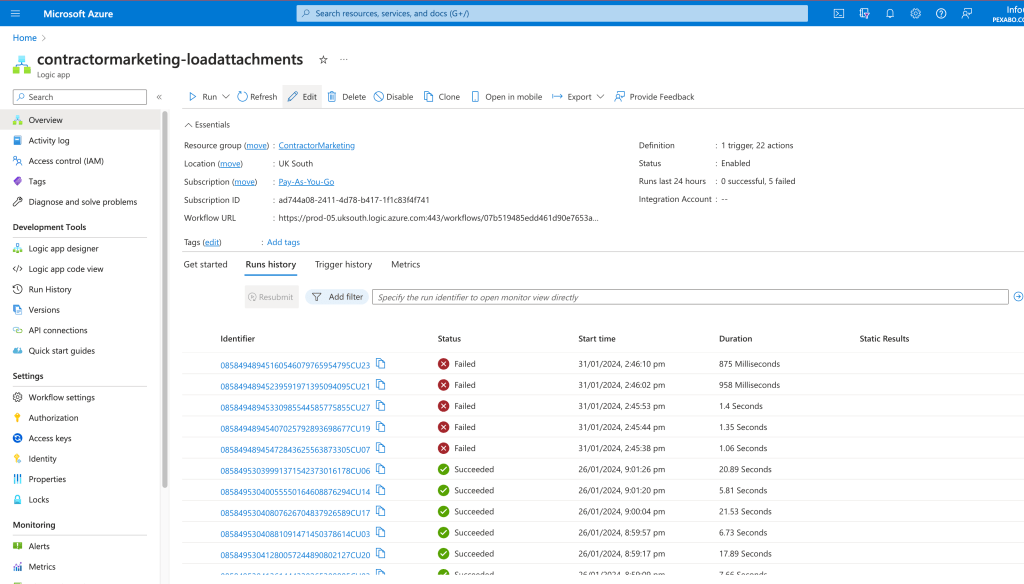Switch to Trigger history tab
This screenshot has height=584, width=1024.
tap(344, 265)
